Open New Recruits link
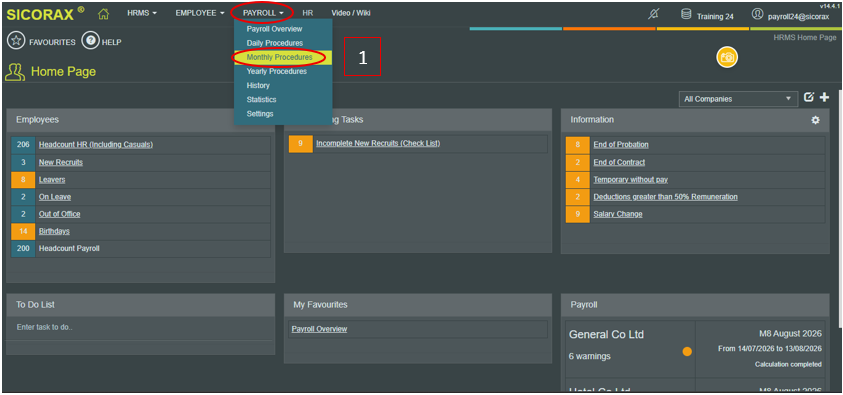 pyautogui.click(x=61, y=162)
